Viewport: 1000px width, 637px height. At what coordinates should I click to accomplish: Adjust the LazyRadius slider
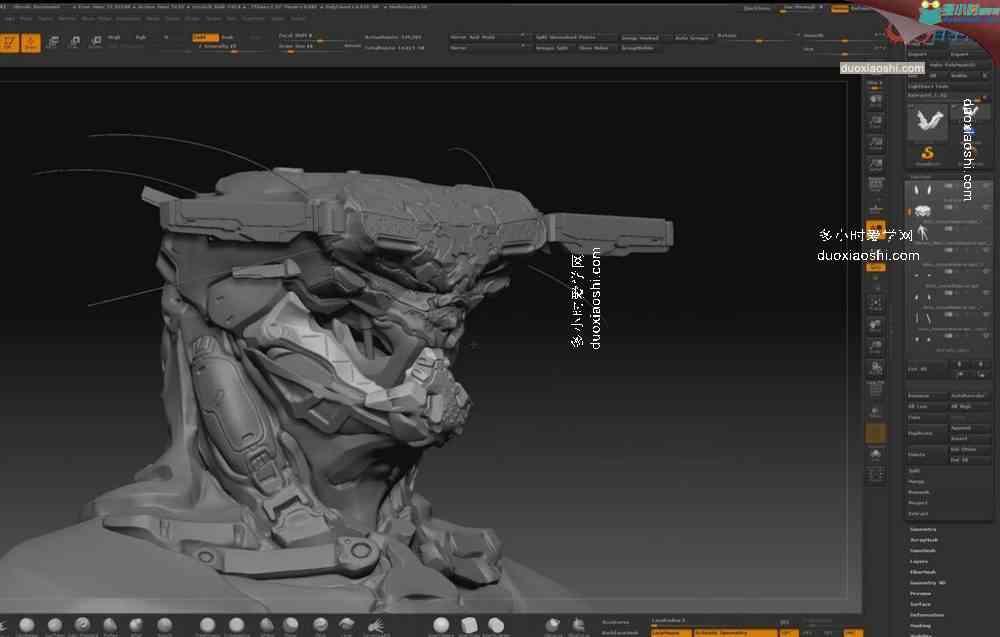713,620
